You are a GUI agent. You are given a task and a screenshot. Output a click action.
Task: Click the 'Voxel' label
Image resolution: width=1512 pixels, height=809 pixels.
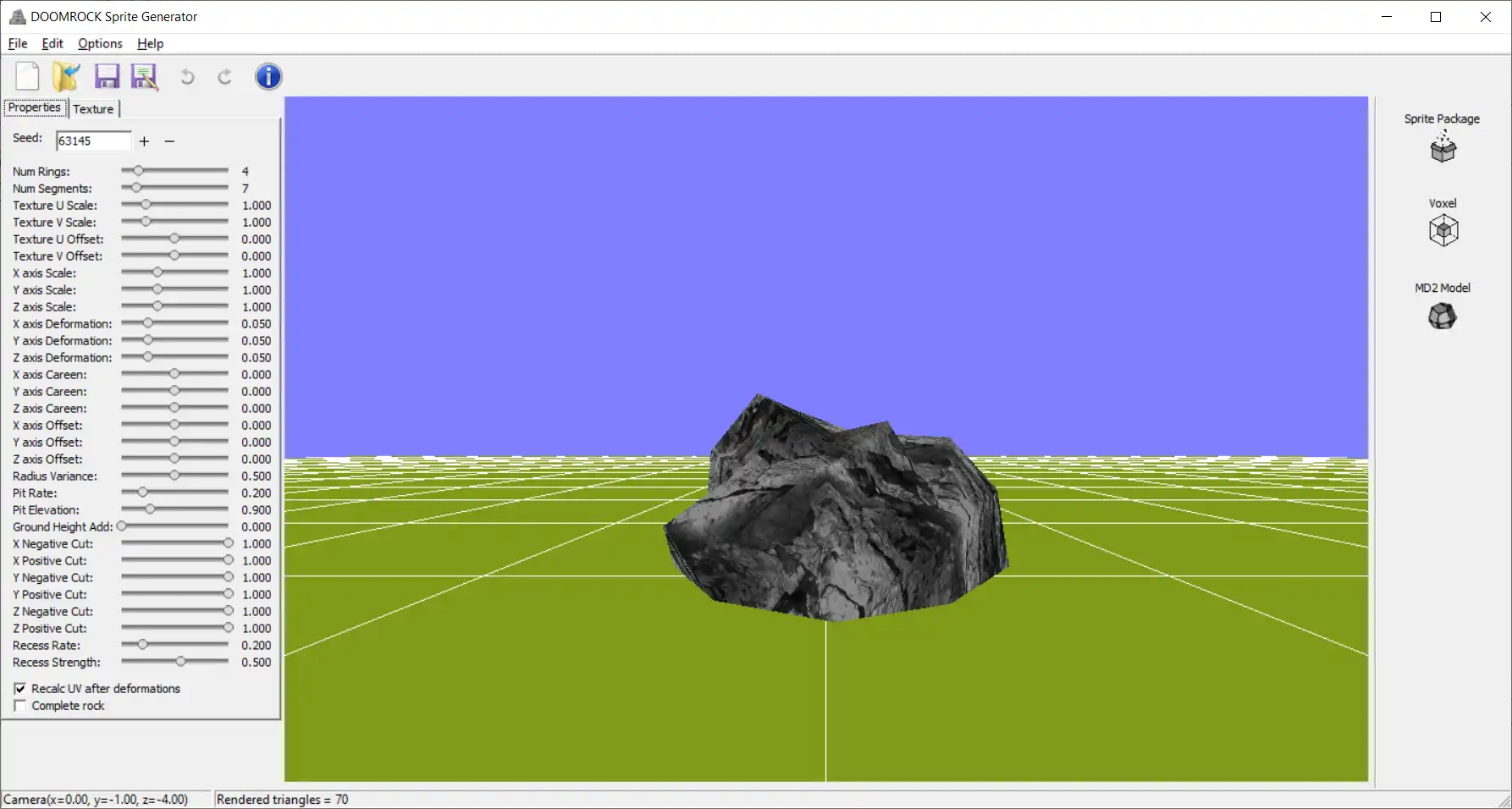coord(1443,203)
